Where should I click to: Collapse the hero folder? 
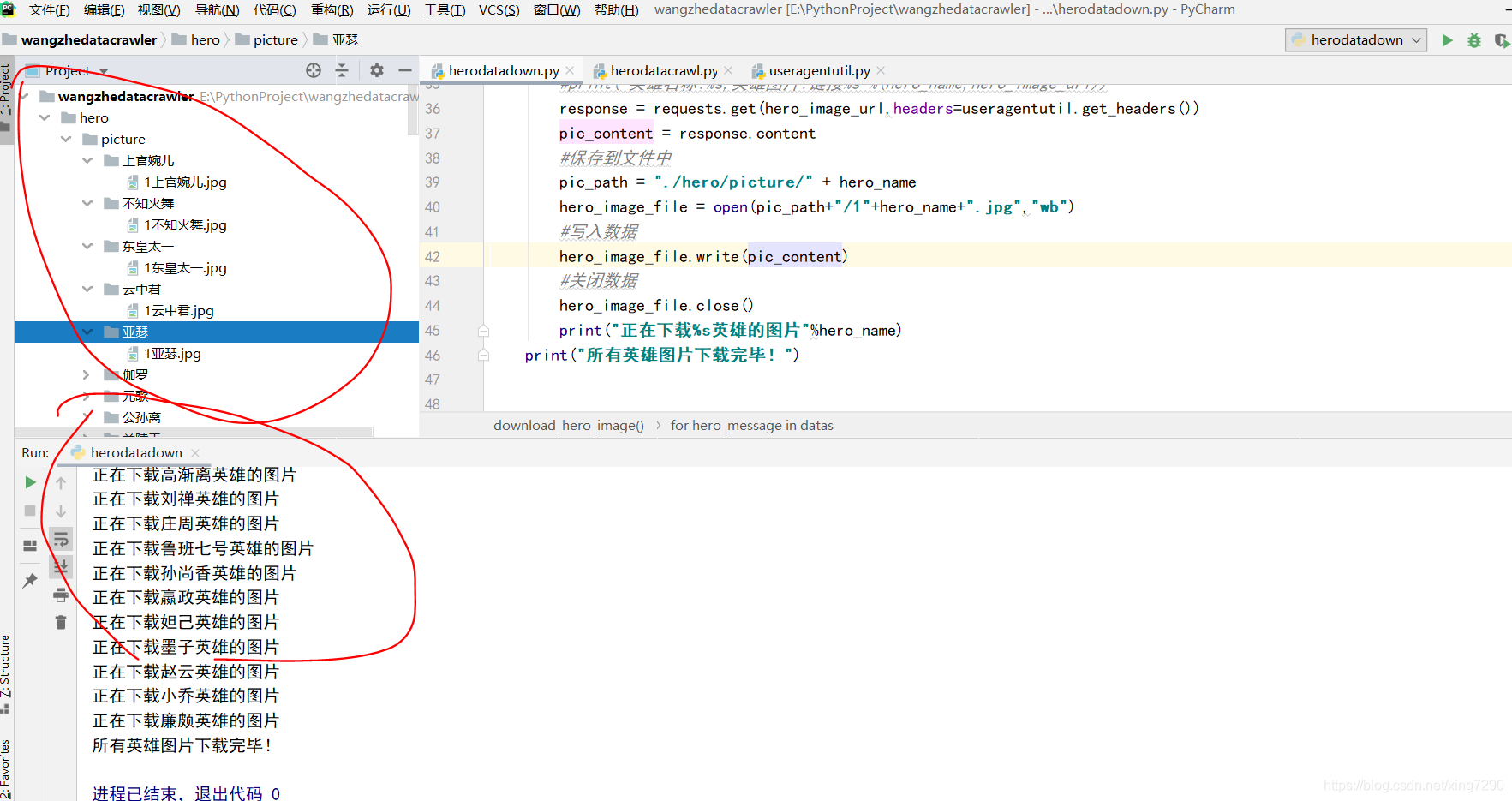(x=45, y=117)
